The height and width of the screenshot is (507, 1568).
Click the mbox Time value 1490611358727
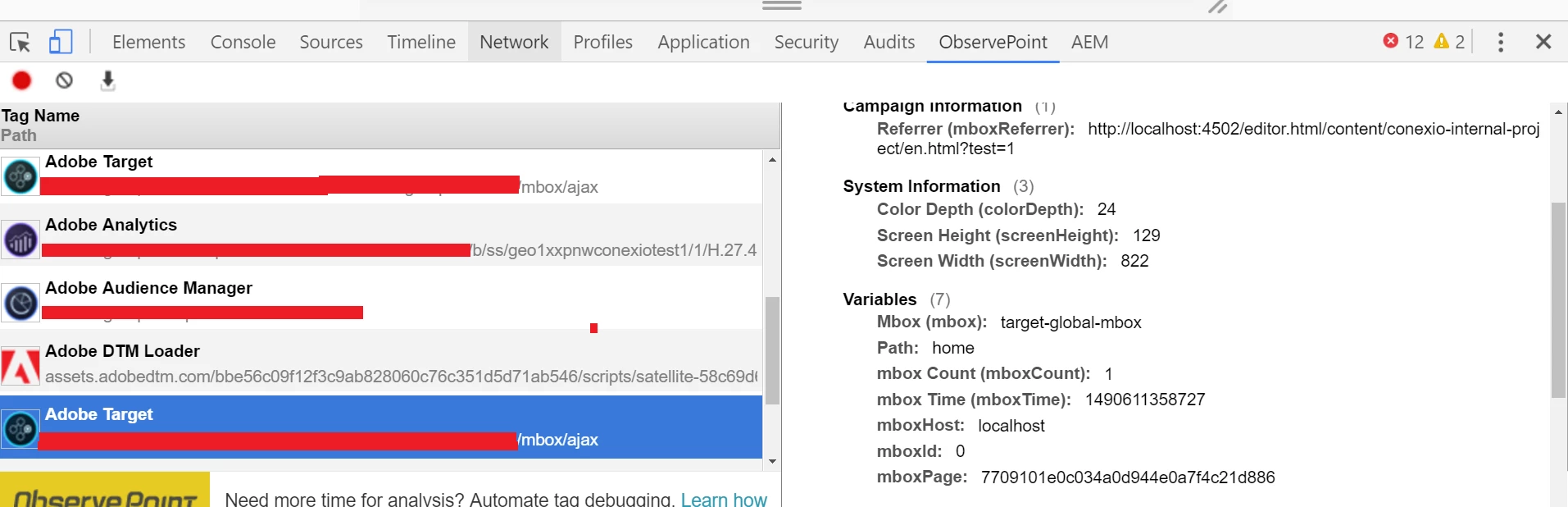click(1145, 400)
